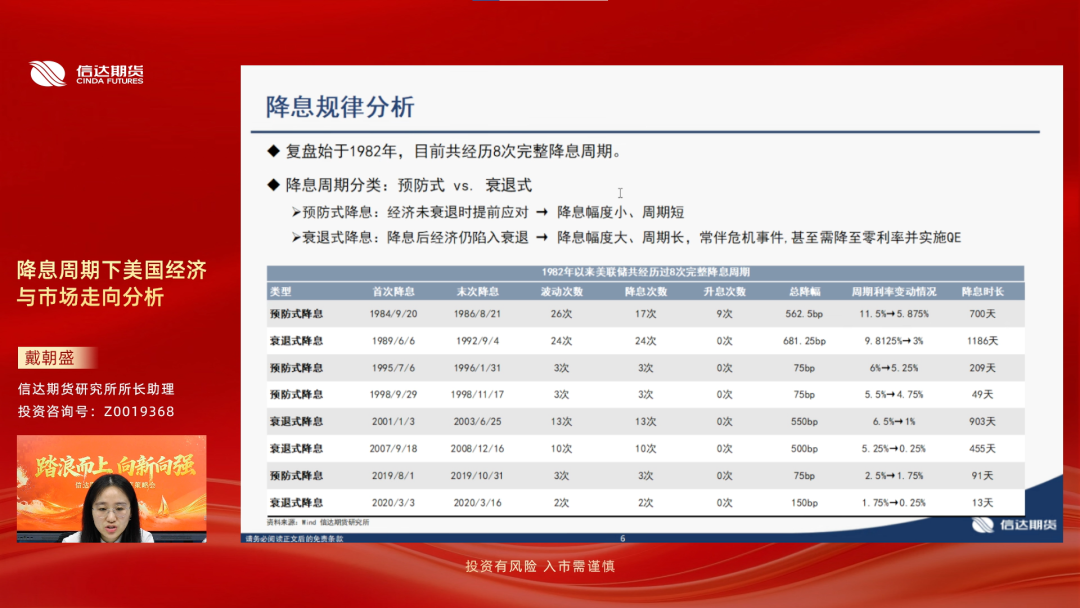Click the footer 请务必阅读正文后的免责条款
Screen dimensions: 1080x608
tap(294, 538)
